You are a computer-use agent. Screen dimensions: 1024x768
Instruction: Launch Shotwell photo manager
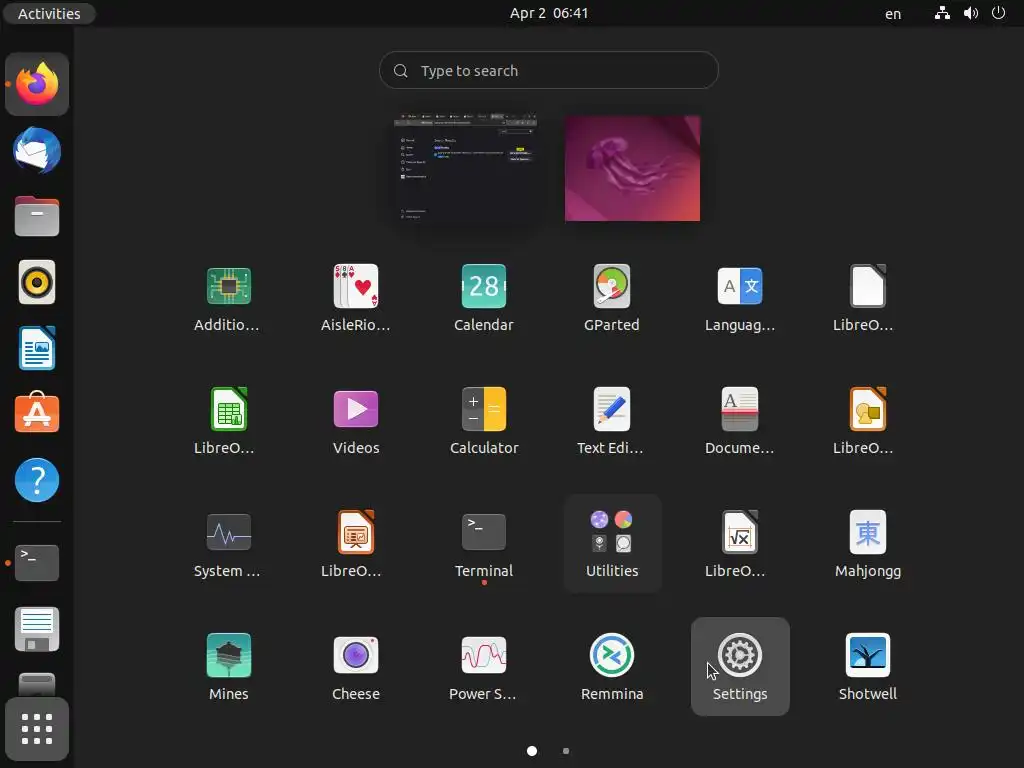coord(868,655)
